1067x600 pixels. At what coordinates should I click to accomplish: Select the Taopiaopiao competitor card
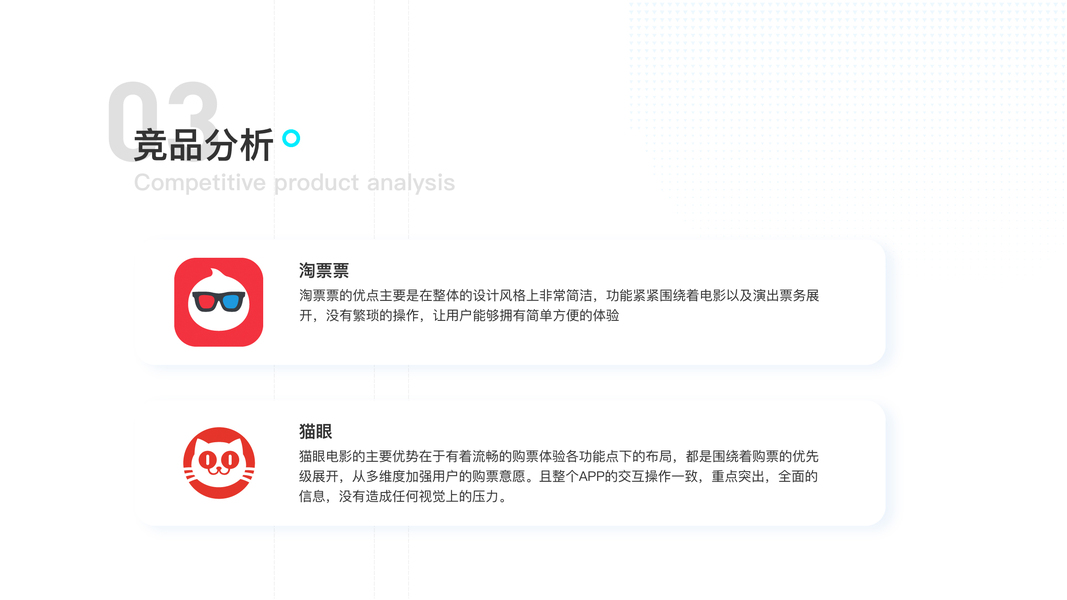coord(512,302)
